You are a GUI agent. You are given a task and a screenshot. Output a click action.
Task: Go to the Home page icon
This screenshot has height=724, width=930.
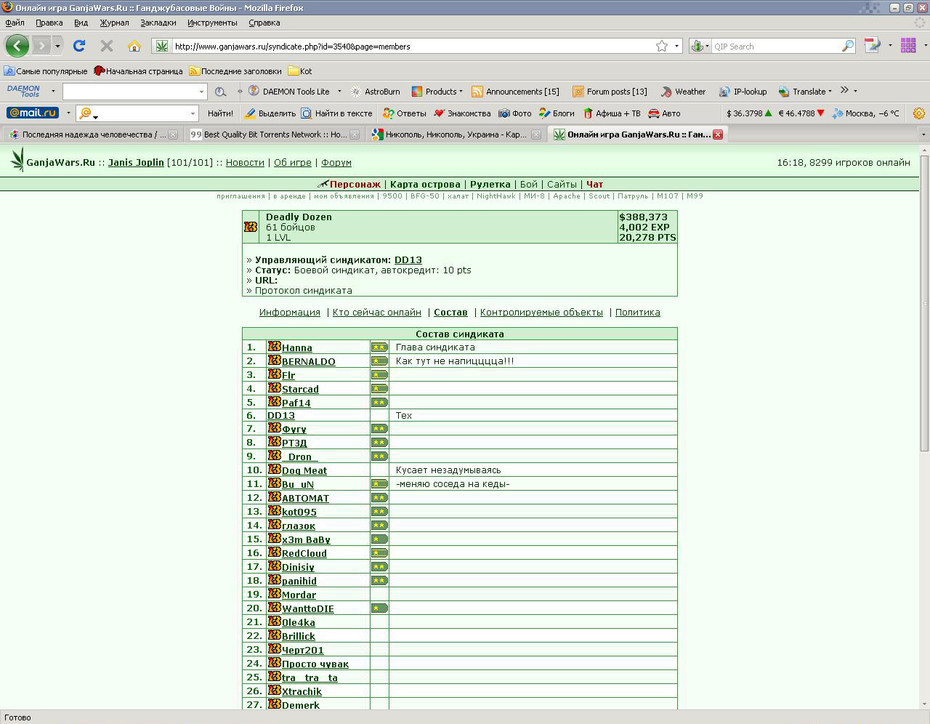click(x=135, y=46)
